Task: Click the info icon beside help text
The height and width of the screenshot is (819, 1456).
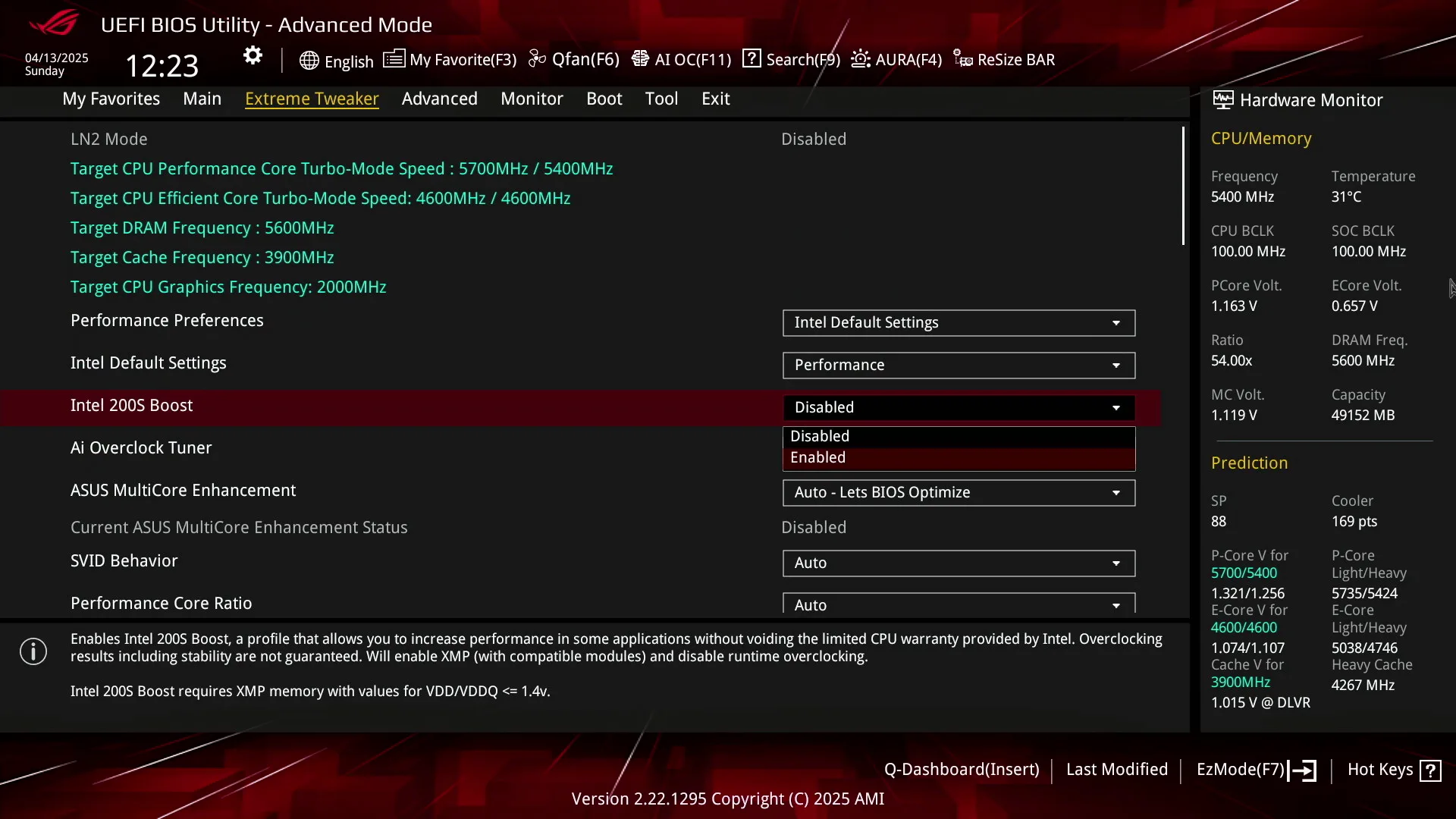Action: (33, 651)
